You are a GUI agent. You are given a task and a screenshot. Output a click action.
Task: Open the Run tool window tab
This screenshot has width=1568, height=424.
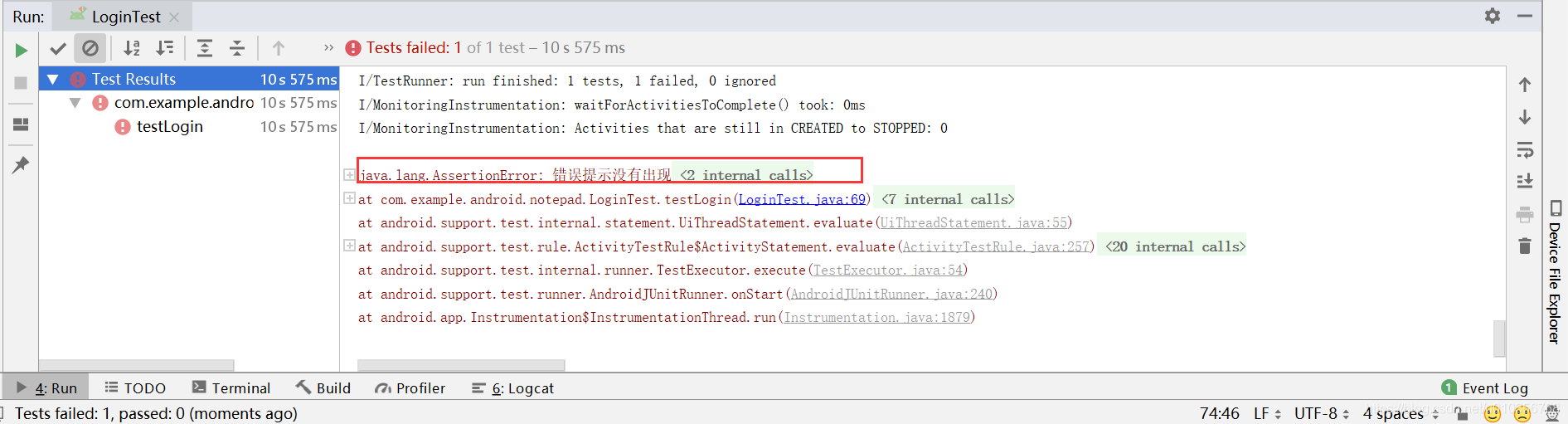[46, 387]
